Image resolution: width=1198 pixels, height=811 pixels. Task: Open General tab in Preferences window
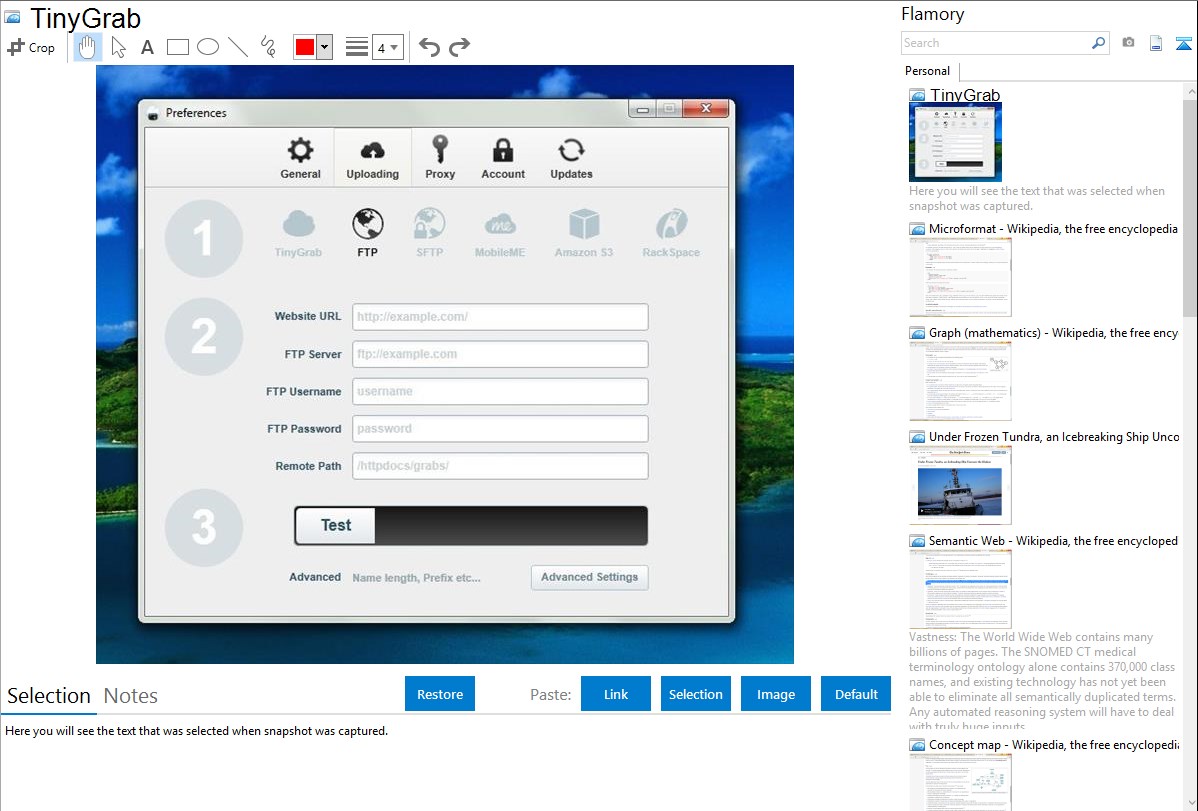[x=300, y=158]
